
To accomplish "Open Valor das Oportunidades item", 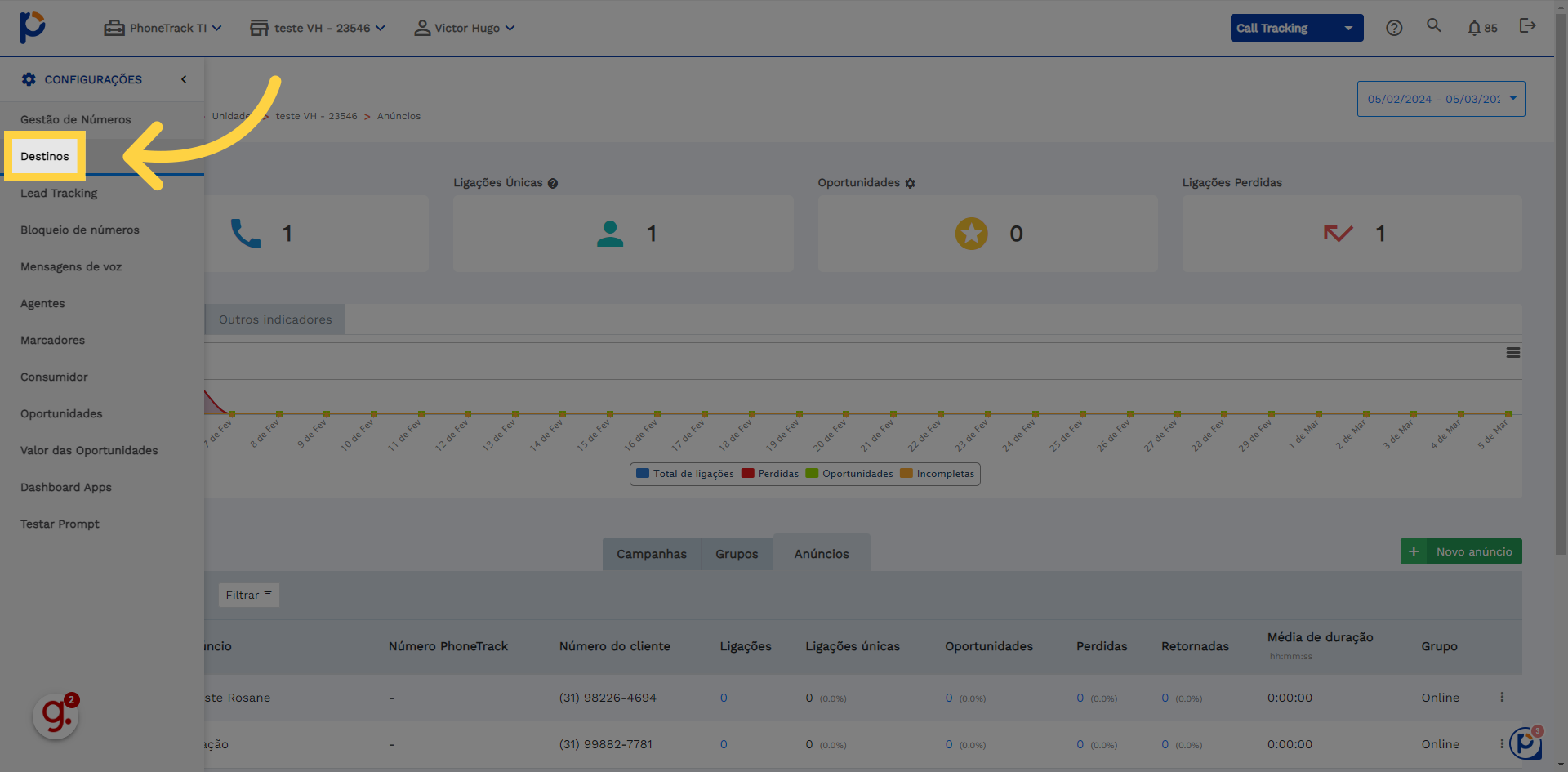I will (89, 450).
